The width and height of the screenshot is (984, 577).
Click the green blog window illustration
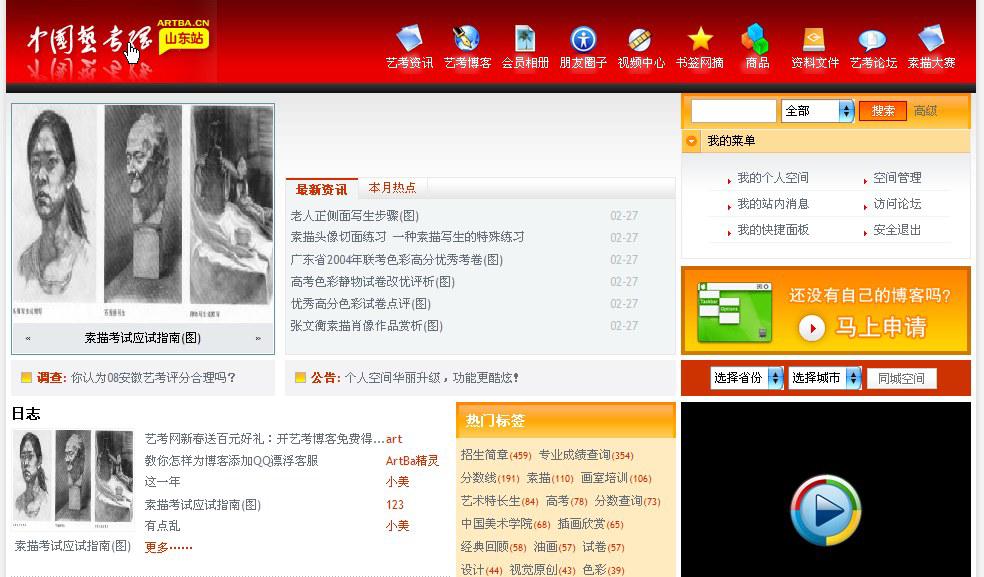click(735, 311)
